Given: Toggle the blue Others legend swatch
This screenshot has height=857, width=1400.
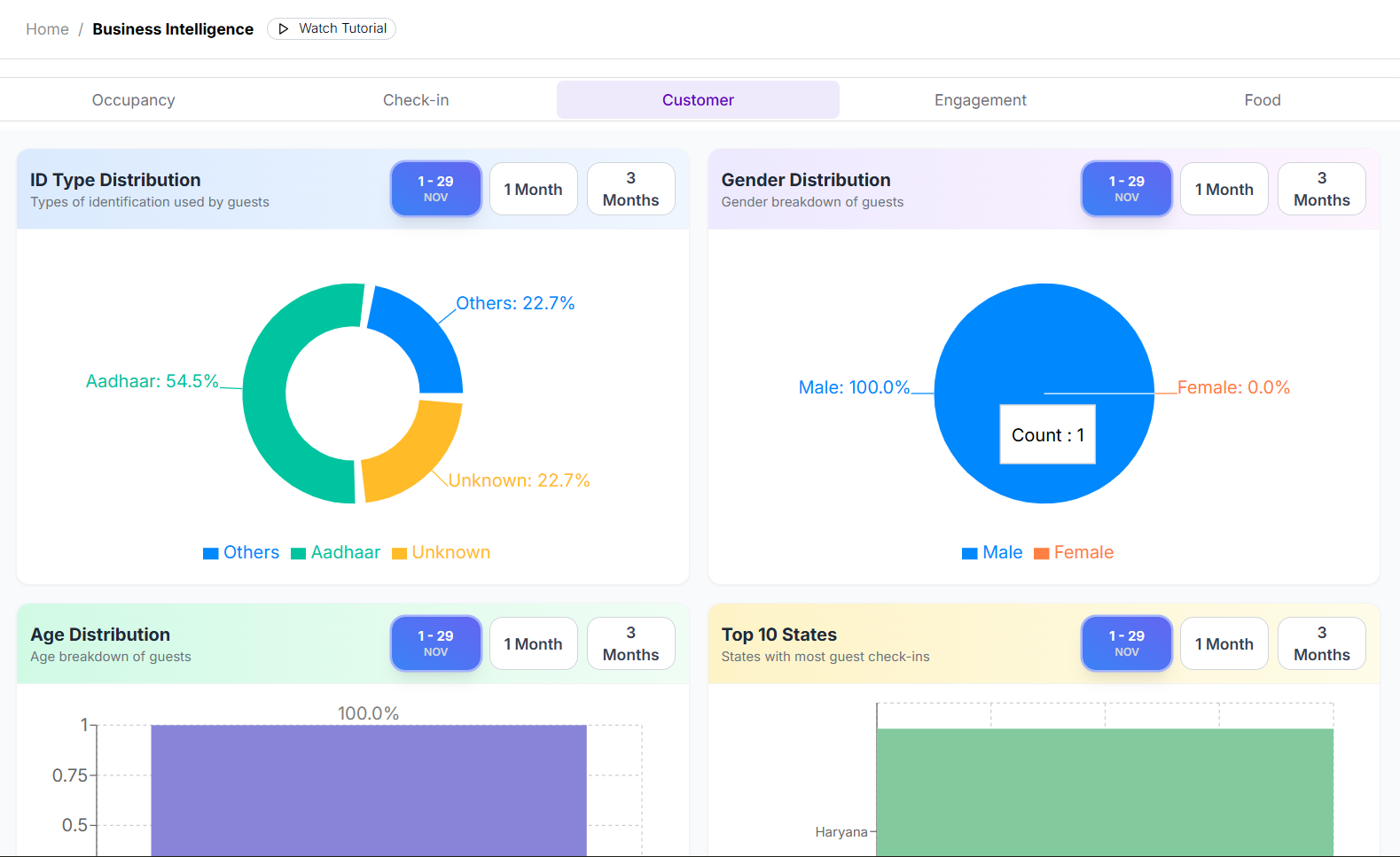Looking at the screenshot, I should [211, 554].
